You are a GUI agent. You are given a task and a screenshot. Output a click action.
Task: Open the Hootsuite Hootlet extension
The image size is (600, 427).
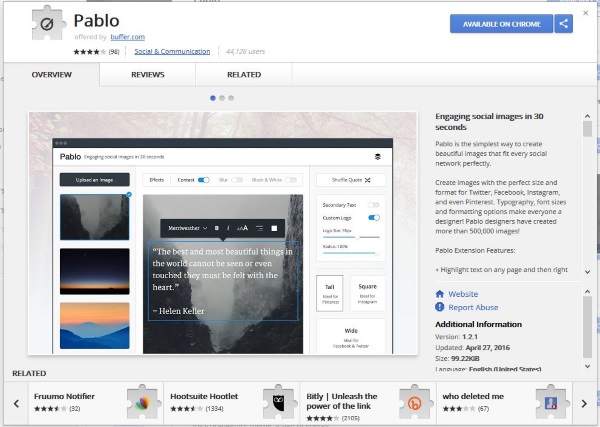[x=232, y=403]
